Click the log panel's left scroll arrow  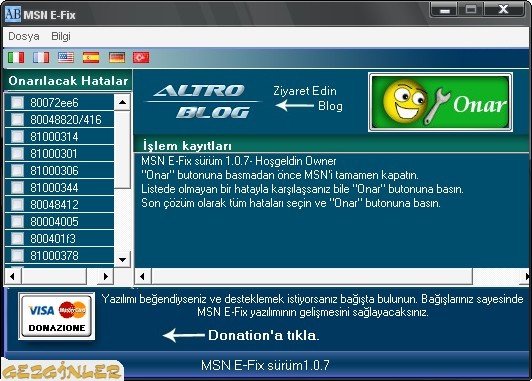coord(143,276)
